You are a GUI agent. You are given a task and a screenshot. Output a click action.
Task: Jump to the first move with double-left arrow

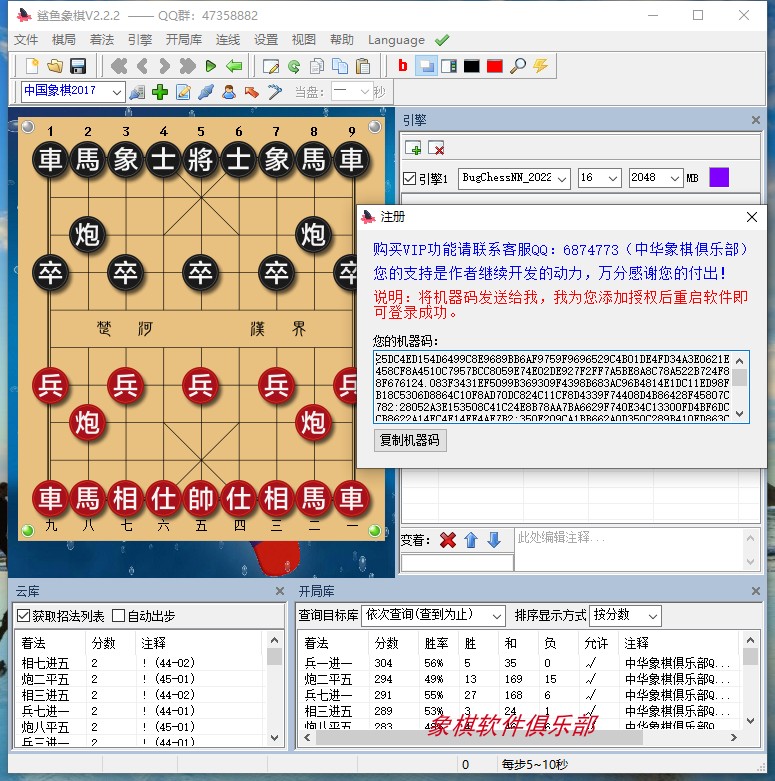(x=119, y=66)
